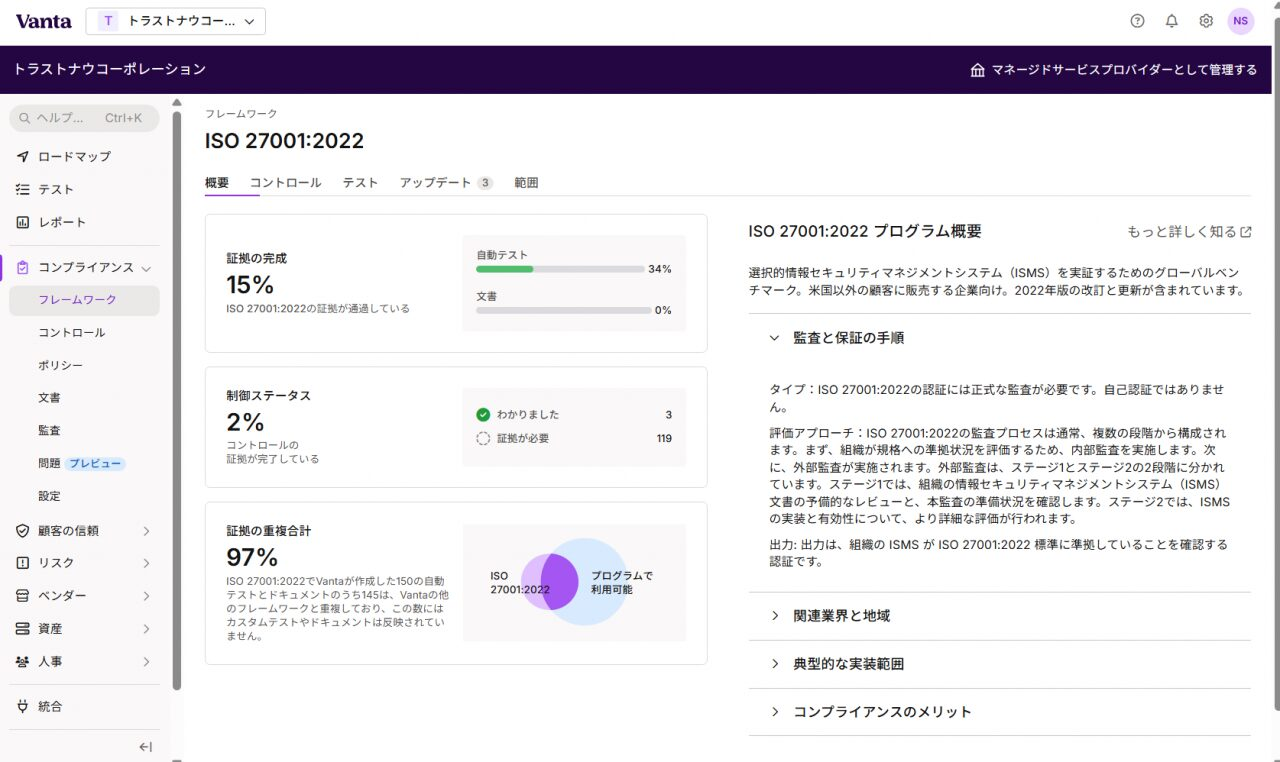Click the テスト checklist icon
The image size is (1280, 762).
click(x=23, y=189)
